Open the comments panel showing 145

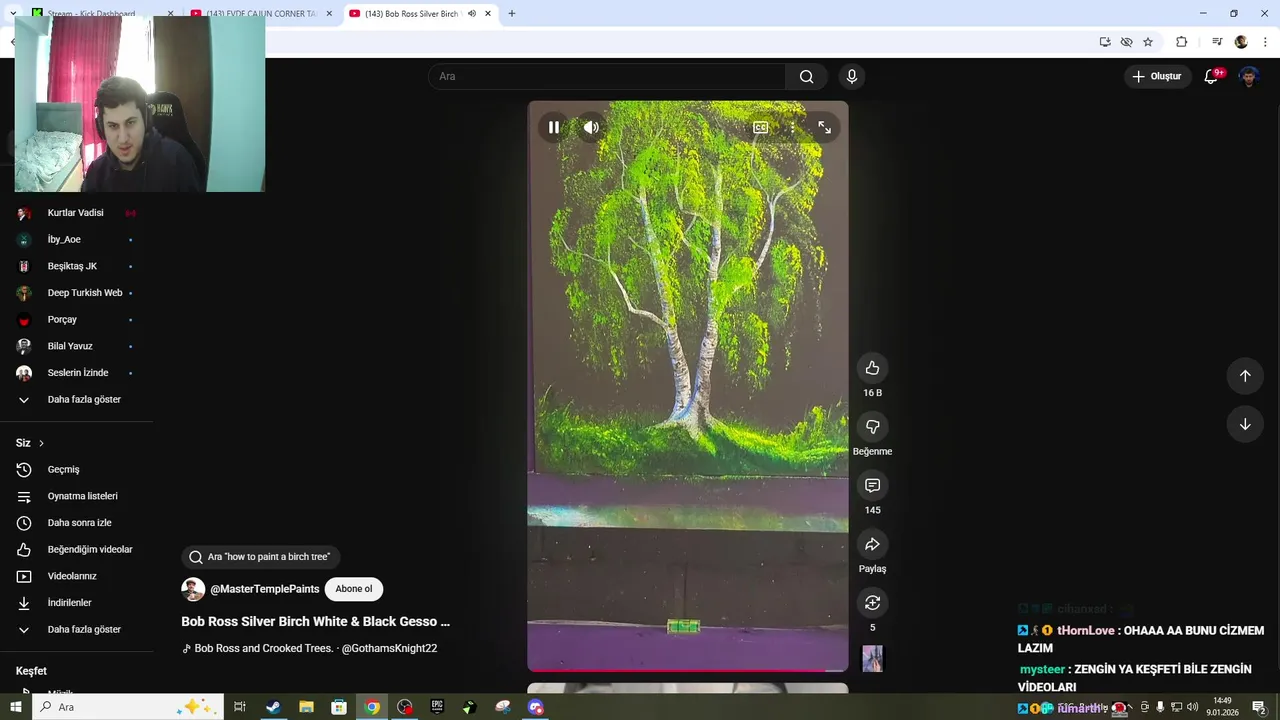coord(872,485)
